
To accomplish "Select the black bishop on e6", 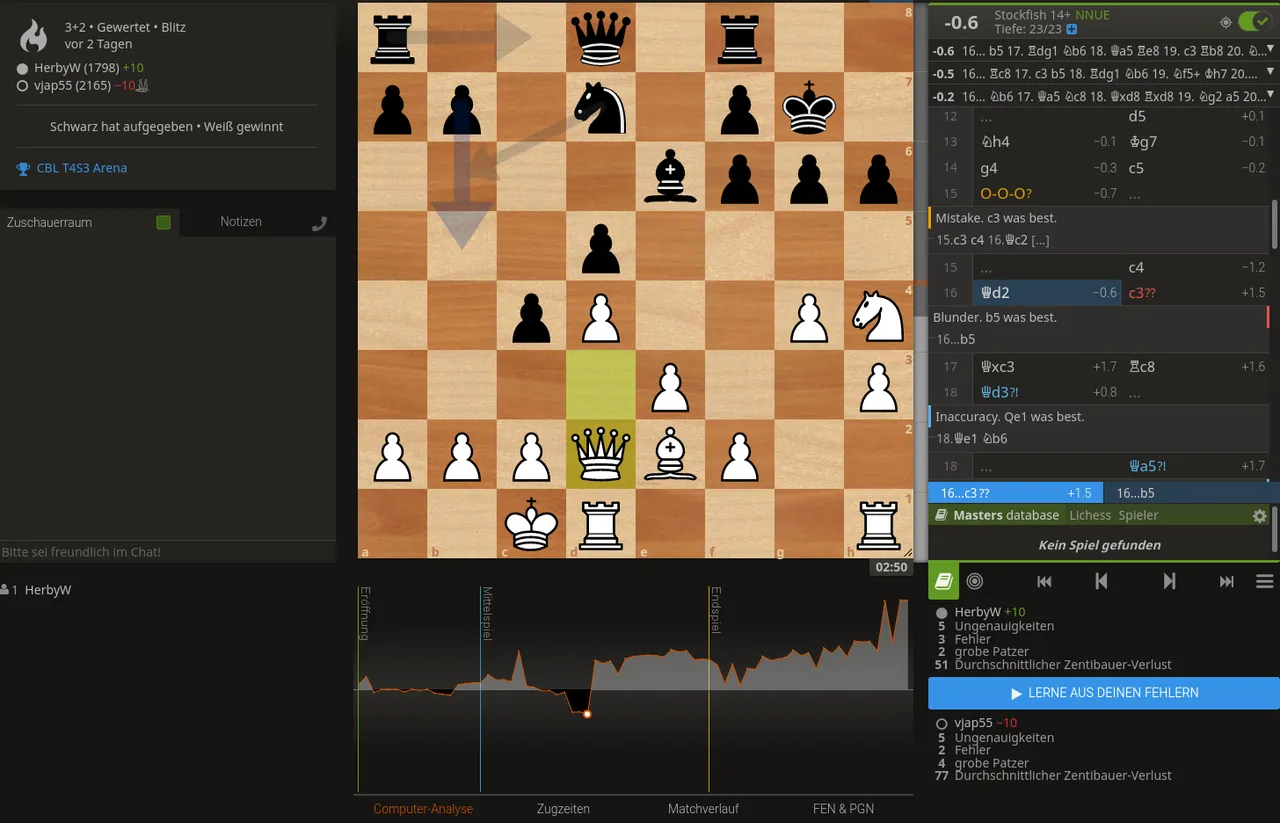I will click(670, 177).
